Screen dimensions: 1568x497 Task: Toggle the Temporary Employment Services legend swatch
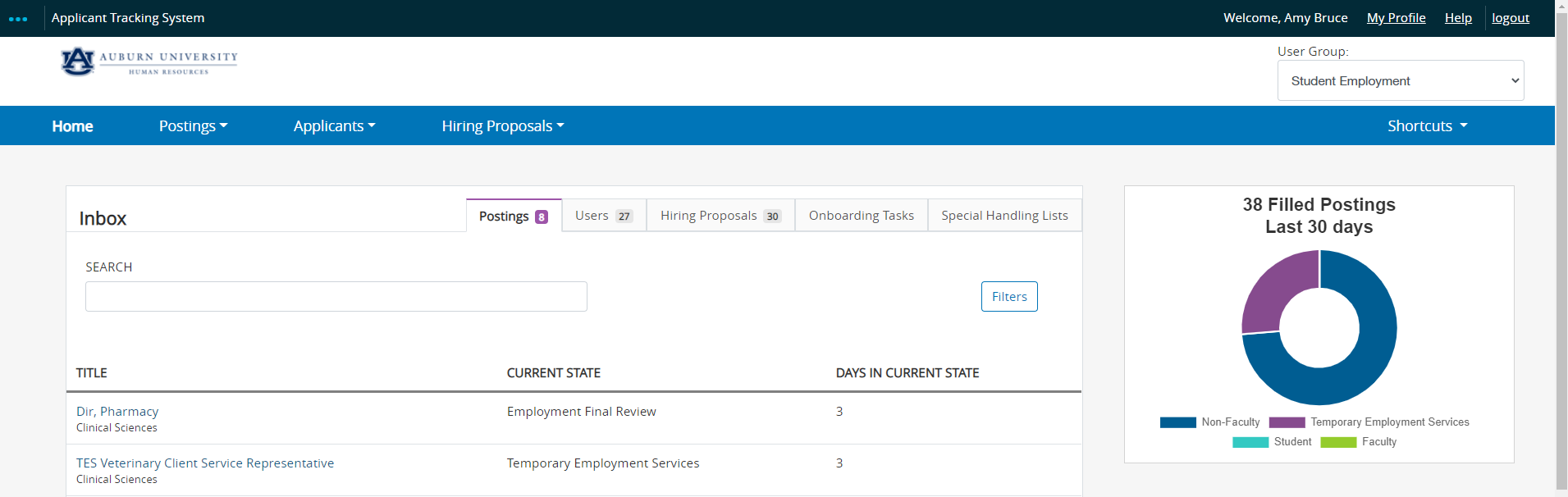pyautogui.click(x=1287, y=422)
